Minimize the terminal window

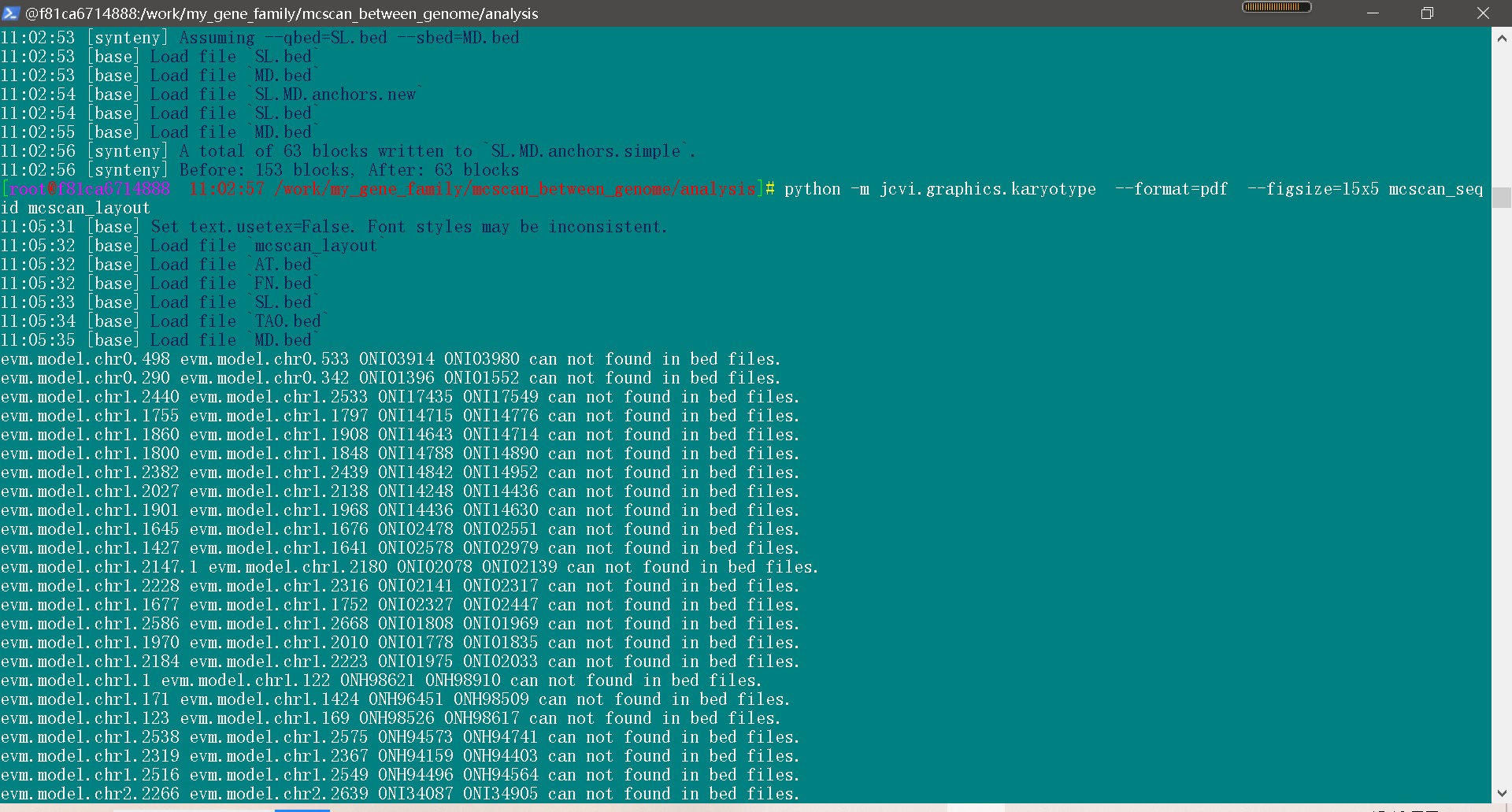[x=1373, y=13]
